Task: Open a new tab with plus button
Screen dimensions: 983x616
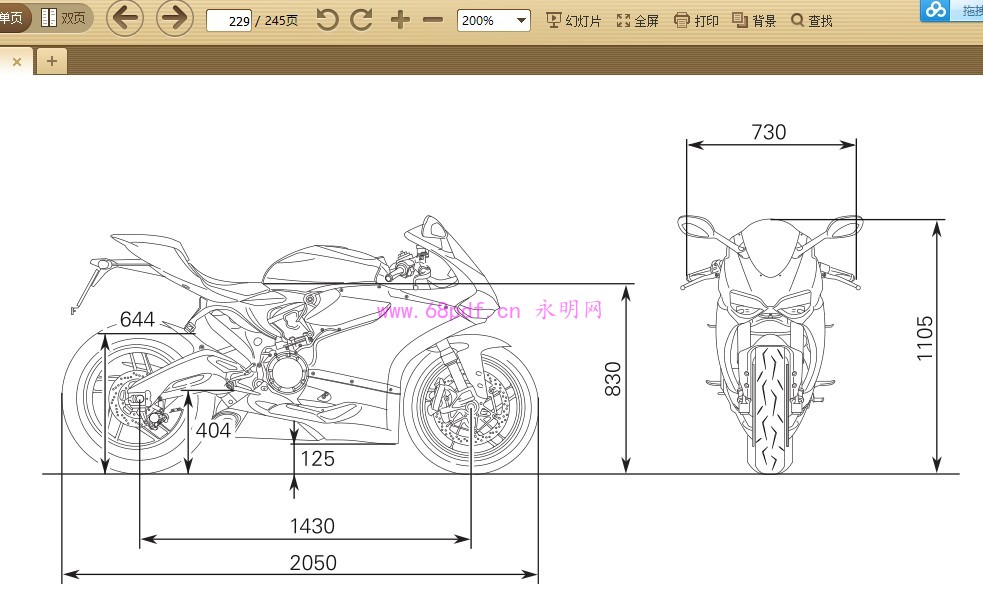Action: [x=51, y=61]
